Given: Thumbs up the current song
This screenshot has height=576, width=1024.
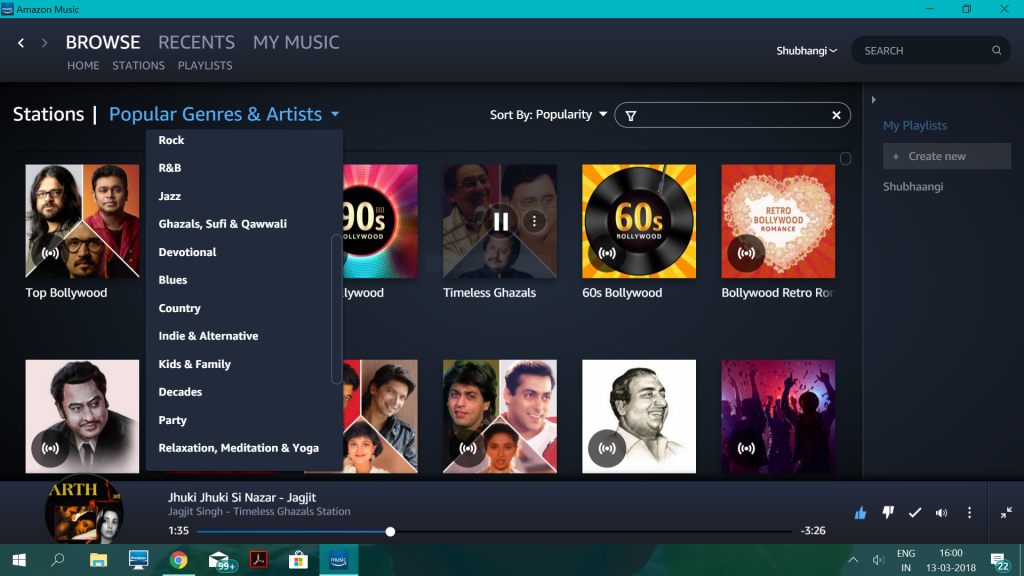Looking at the screenshot, I should 860,513.
